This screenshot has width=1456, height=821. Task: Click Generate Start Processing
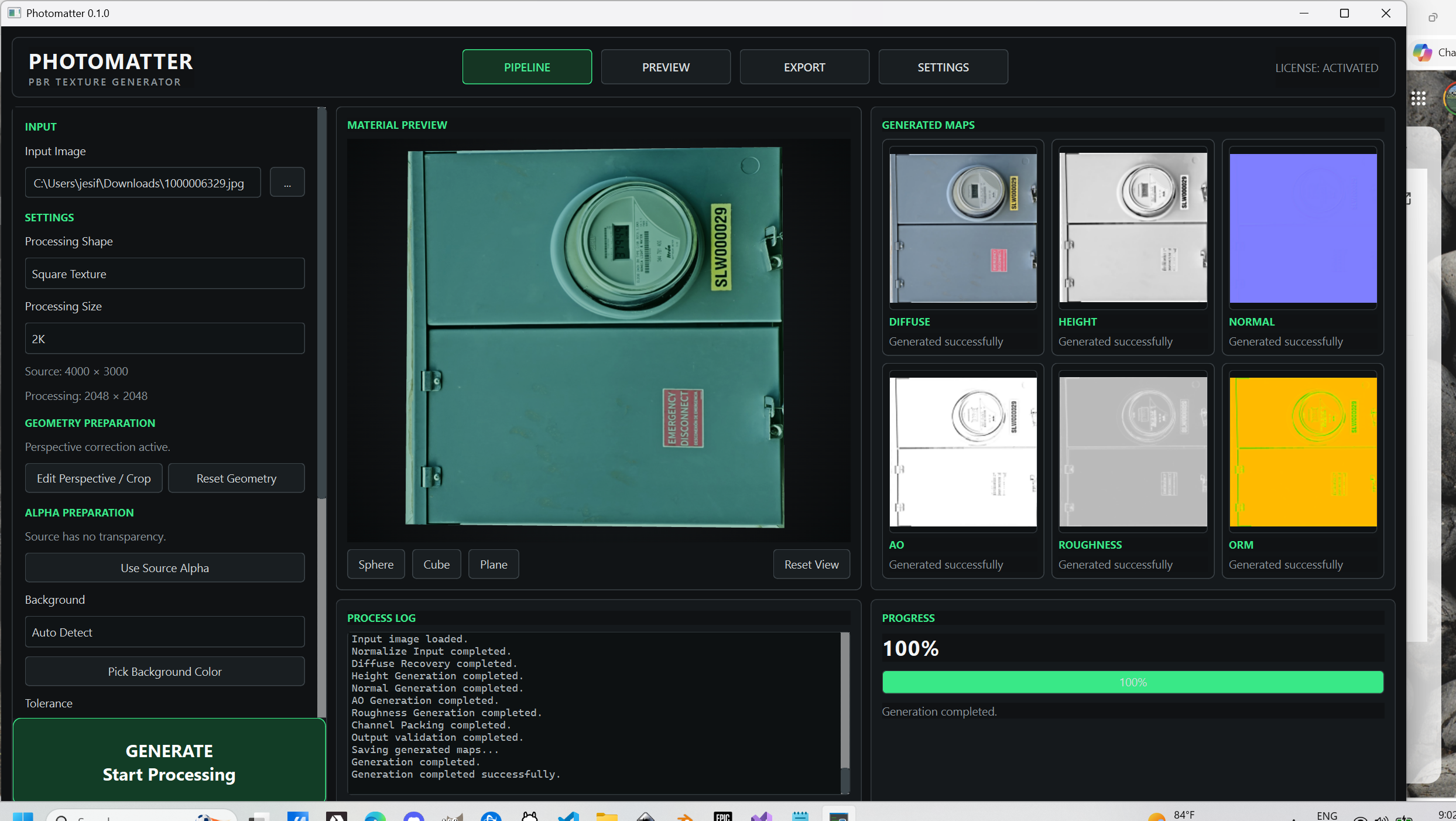click(x=169, y=762)
